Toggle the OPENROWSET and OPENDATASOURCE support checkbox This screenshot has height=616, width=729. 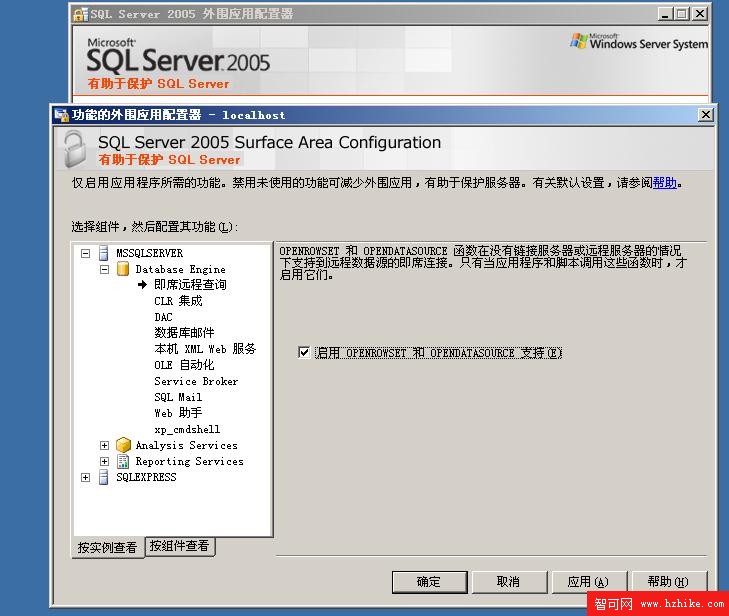[304, 352]
